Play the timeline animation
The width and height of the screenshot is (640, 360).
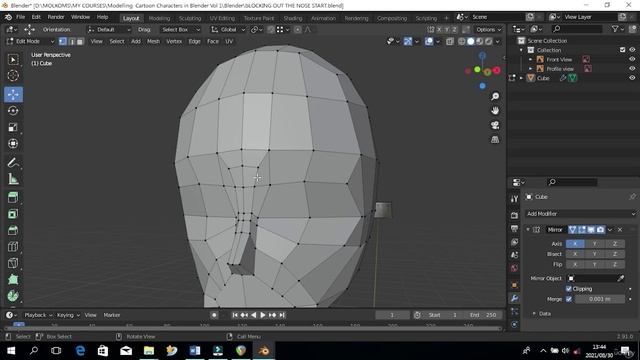coord(263,315)
